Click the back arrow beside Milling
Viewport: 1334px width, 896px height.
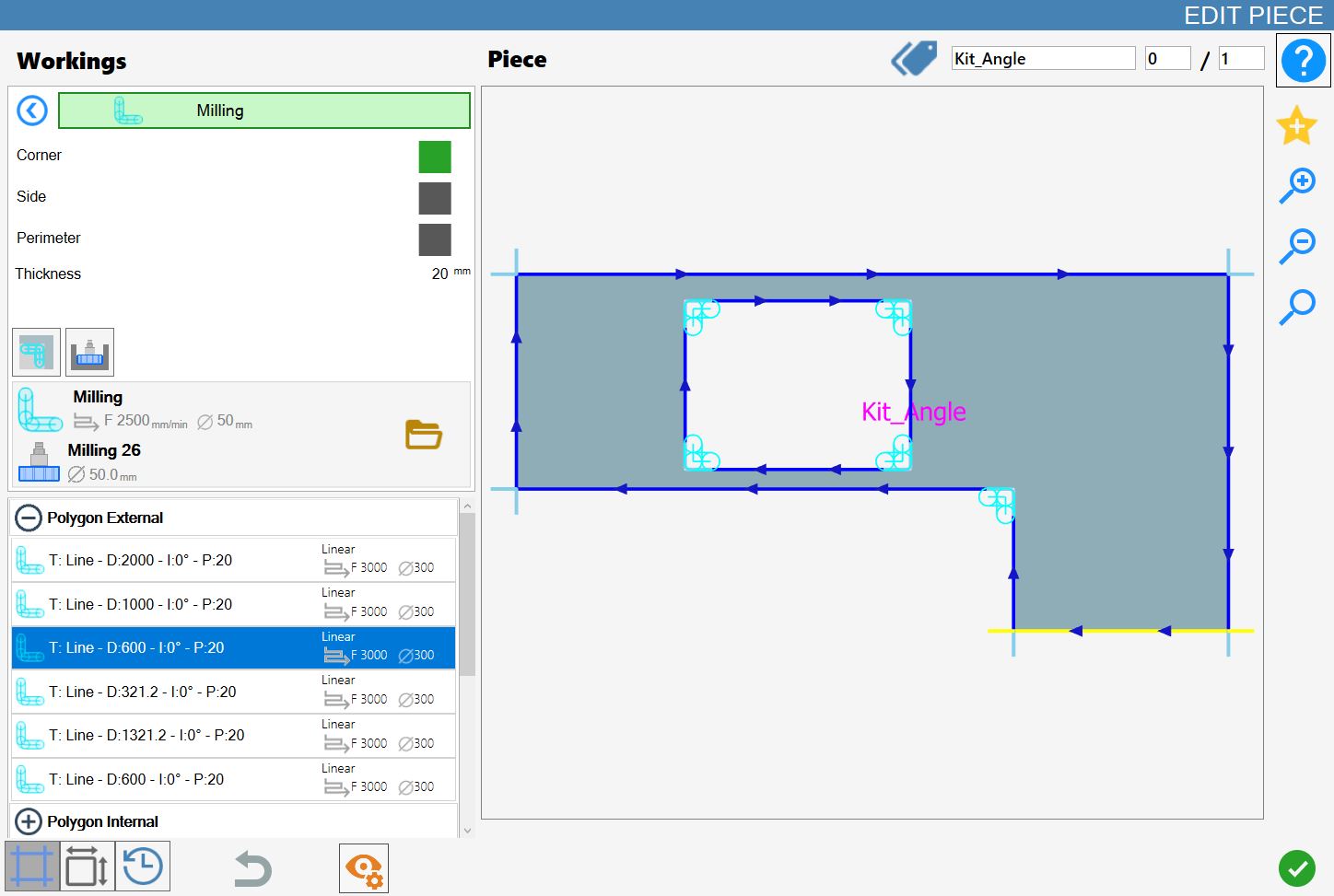click(x=32, y=111)
